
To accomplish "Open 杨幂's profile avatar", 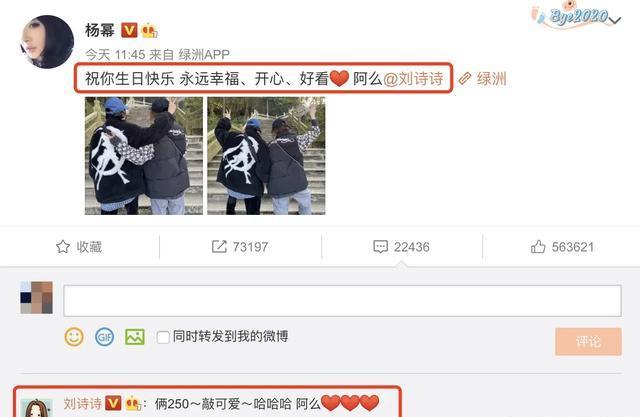I will coord(47,42).
